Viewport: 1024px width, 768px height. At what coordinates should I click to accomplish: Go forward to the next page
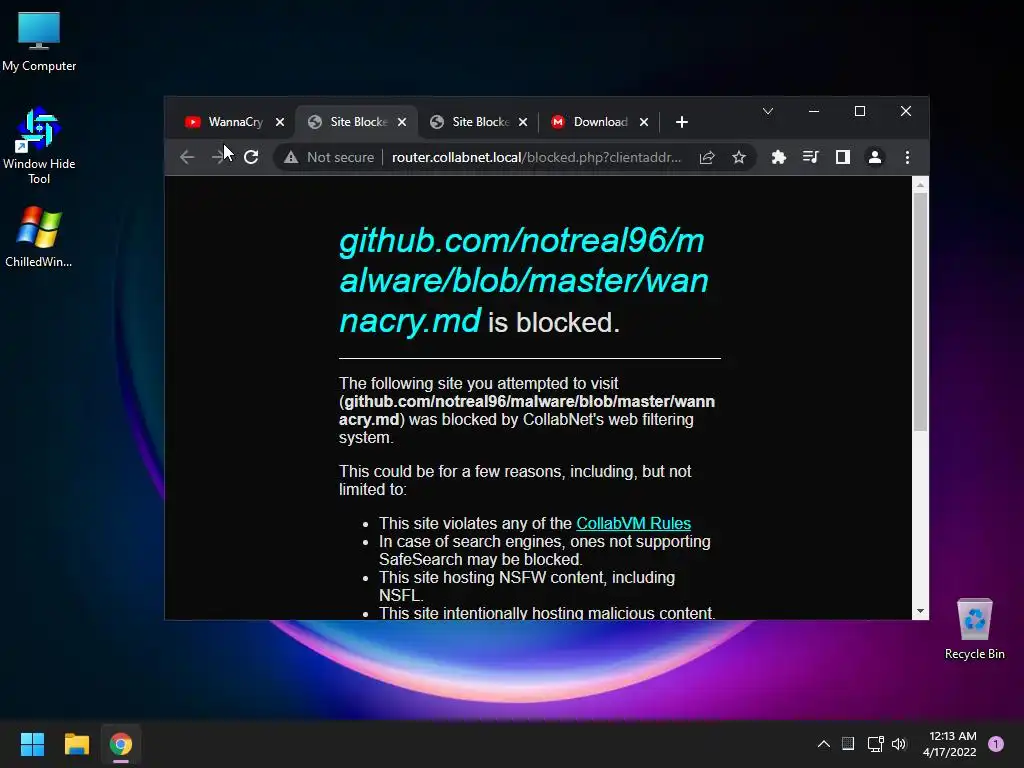point(219,157)
